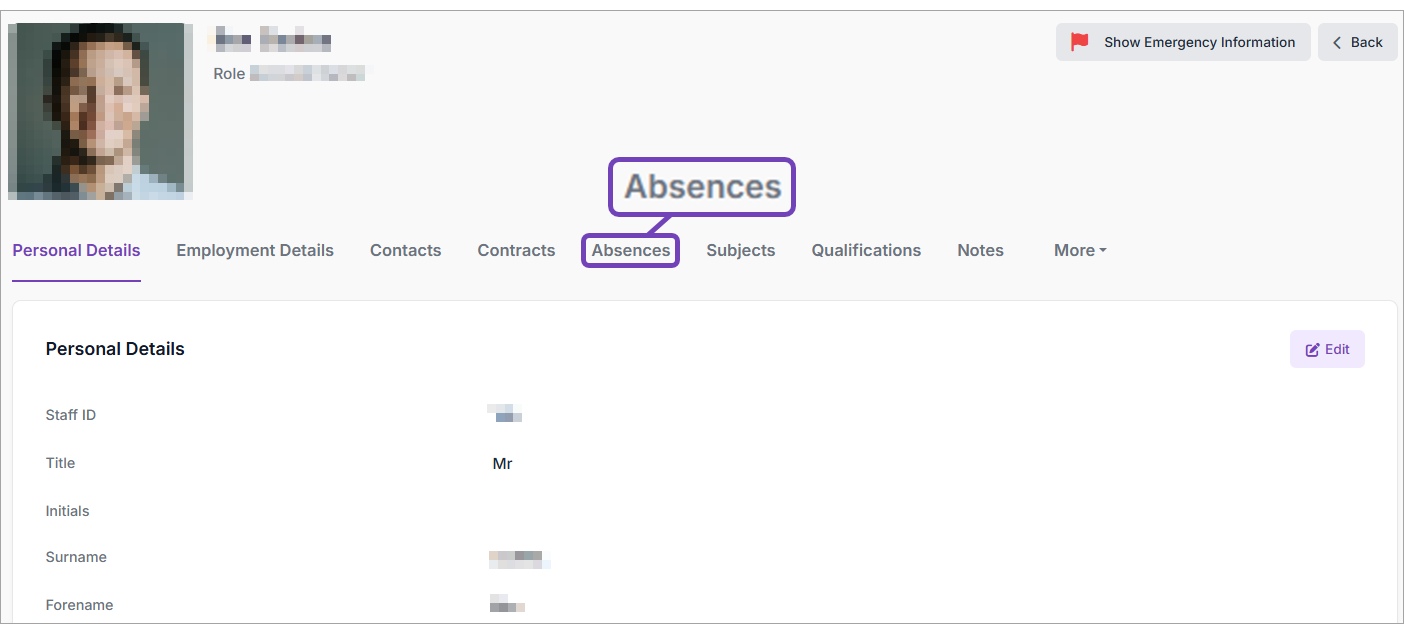The height and width of the screenshot is (624, 1404).
Task: Click the red emergency flag icon
Action: click(1080, 42)
